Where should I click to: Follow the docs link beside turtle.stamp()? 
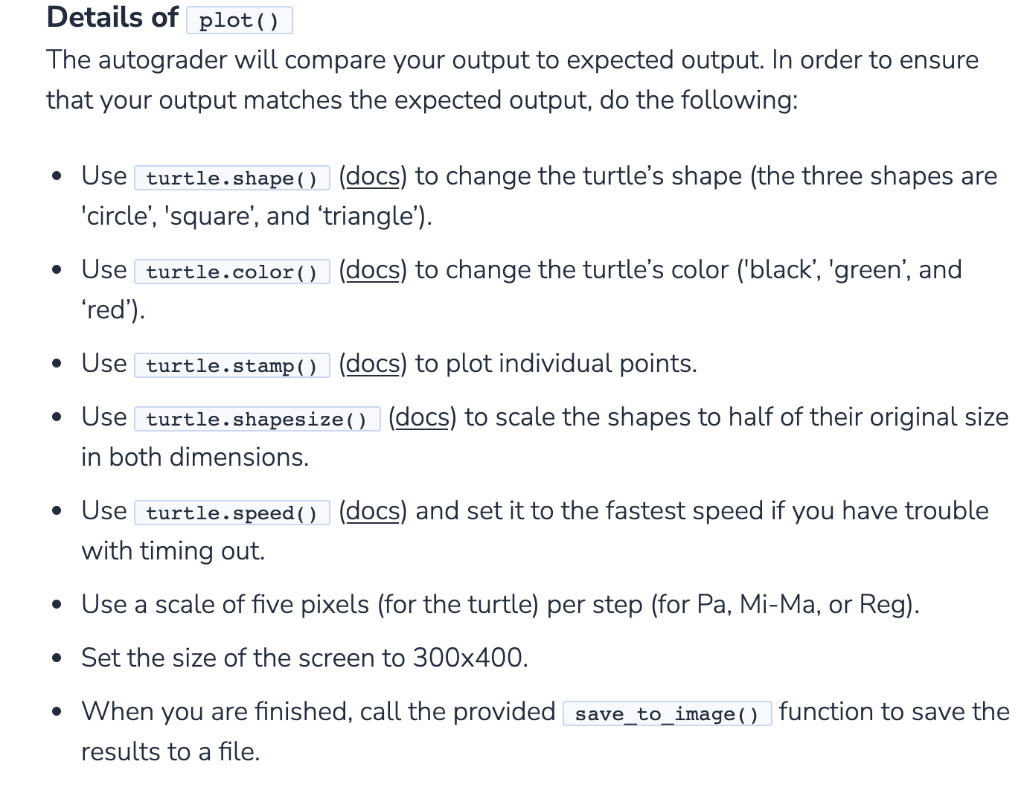(372, 363)
